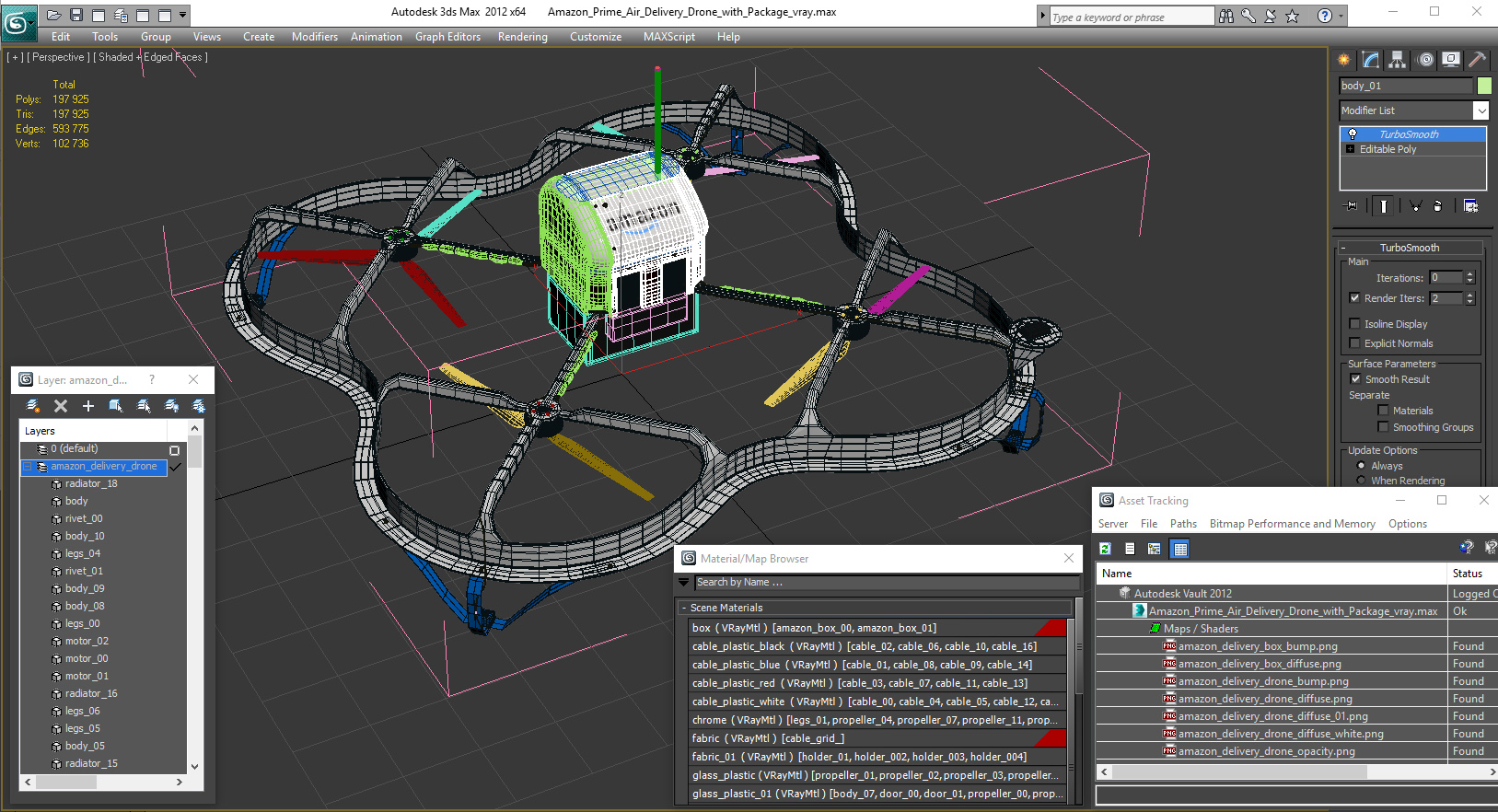This screenshot has height=812, width=1498.
Task: Click the body_01 object color swatch
Action: pyautogui.click(x=1484, y=86)
